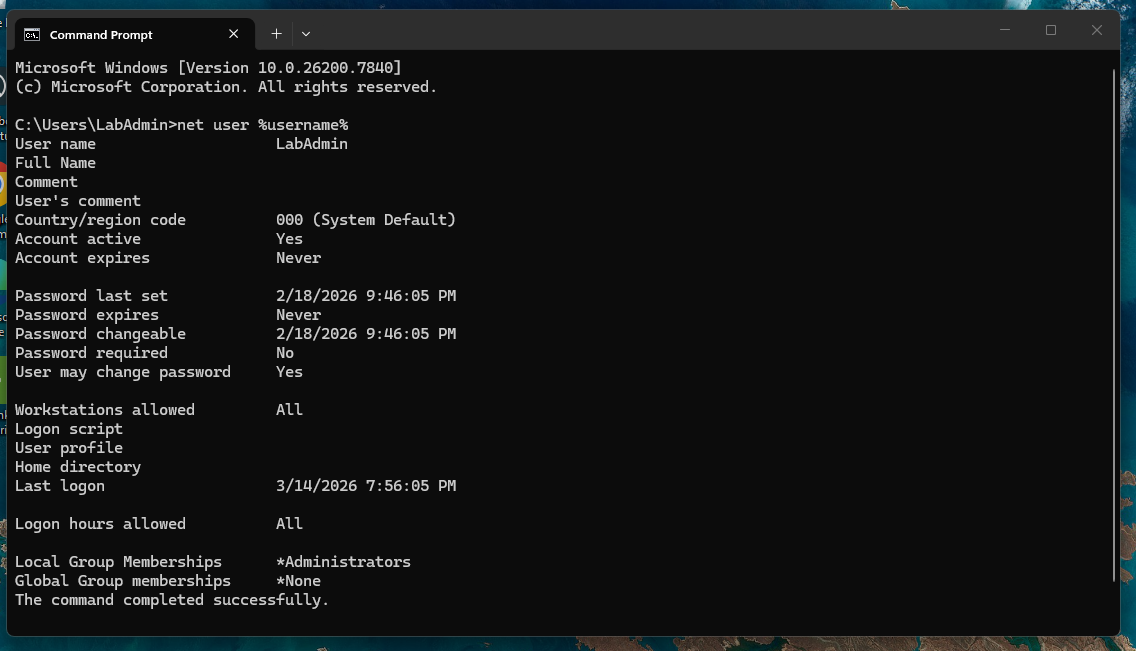
Task: Click the 'Password required' No value
Action: [285, 353]
